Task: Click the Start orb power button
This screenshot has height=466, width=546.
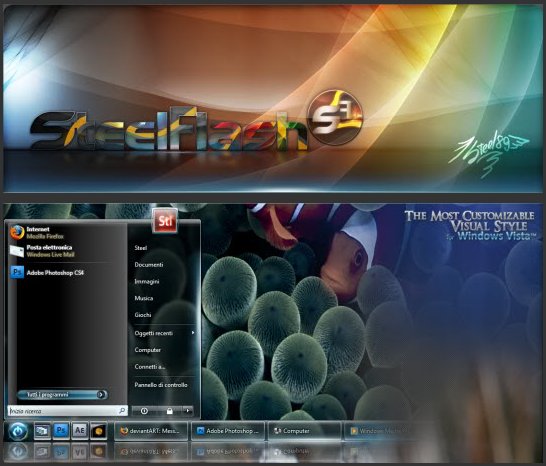Action: (18, 431)
